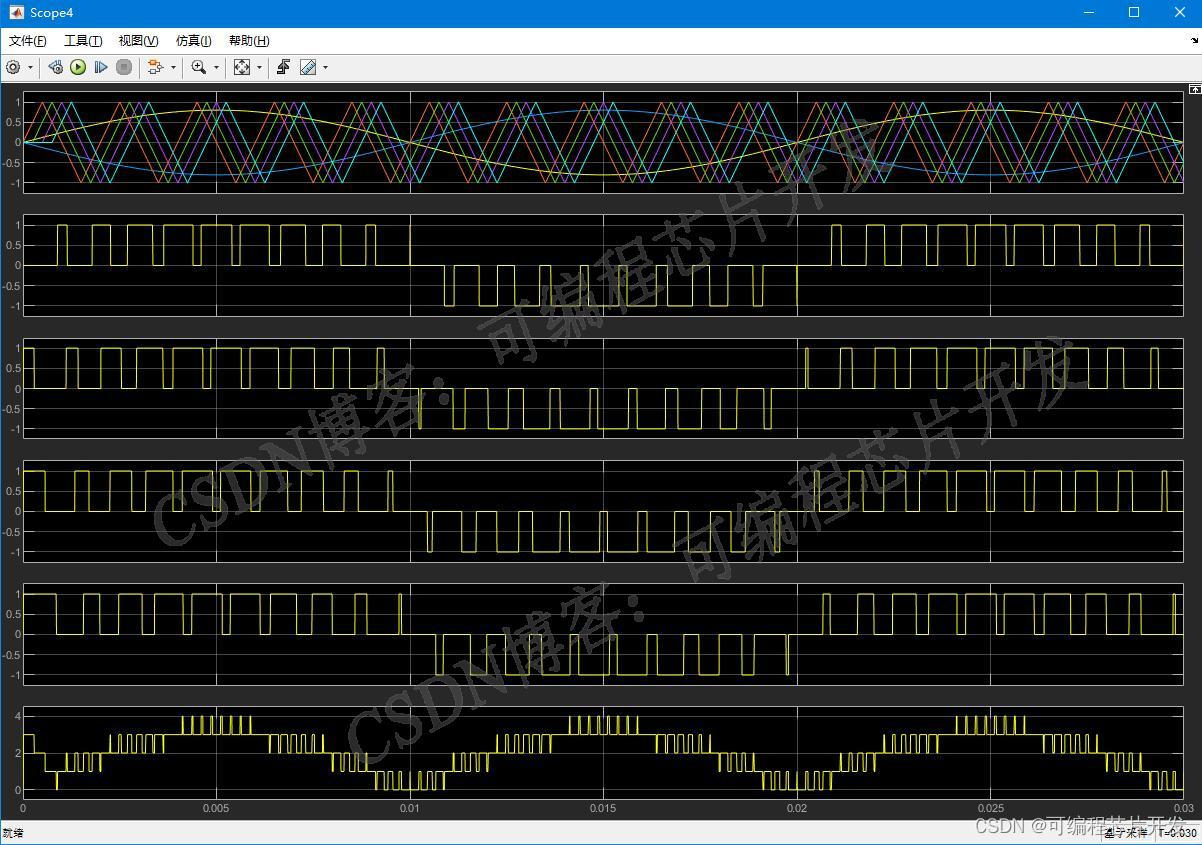Expand the configuration properties dropdown arrow

click(x=30, y=68)
